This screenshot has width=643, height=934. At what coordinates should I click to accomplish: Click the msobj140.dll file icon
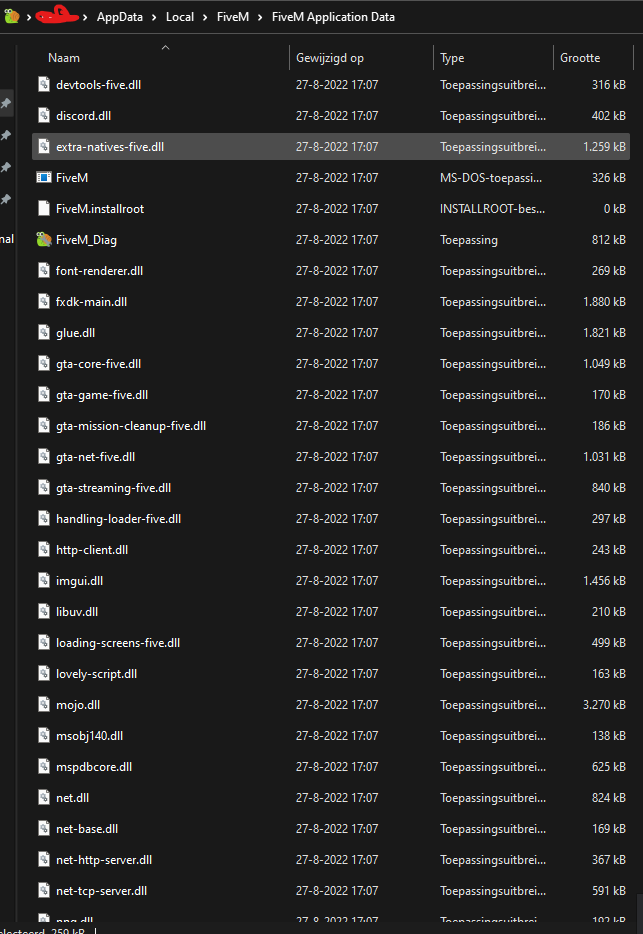tap(44, 735)
